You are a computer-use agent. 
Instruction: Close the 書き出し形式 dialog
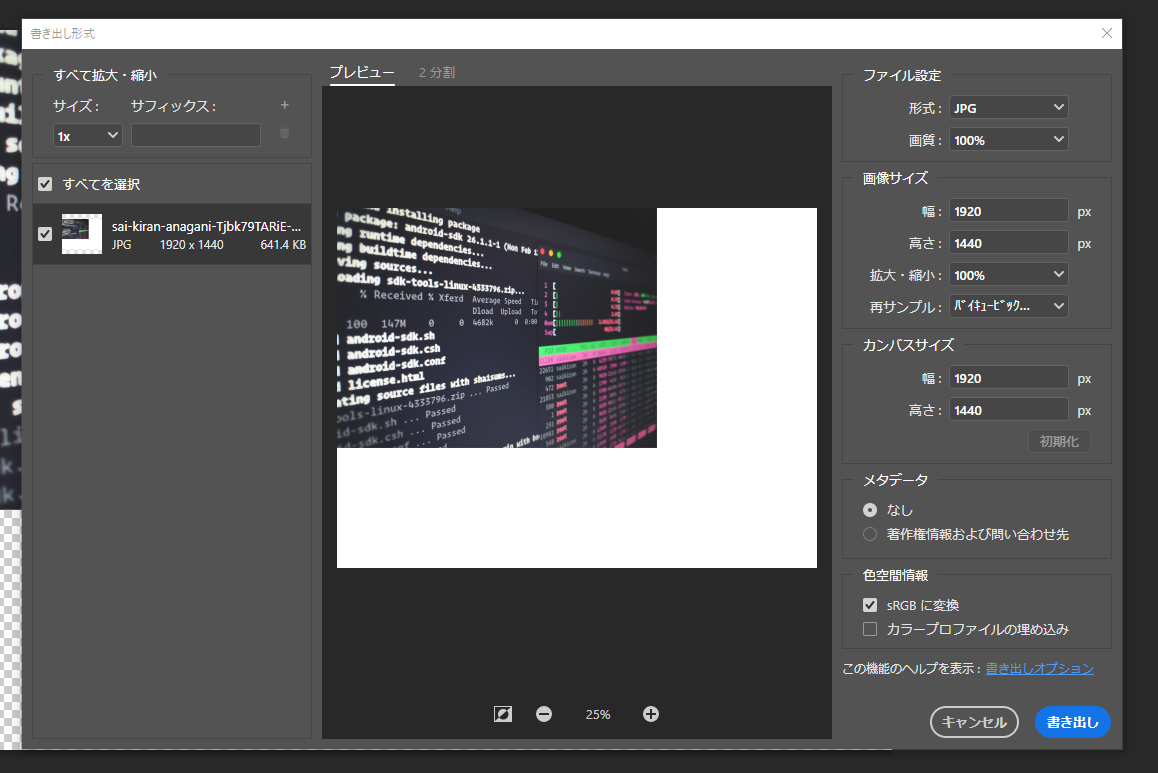(1106, 33)
